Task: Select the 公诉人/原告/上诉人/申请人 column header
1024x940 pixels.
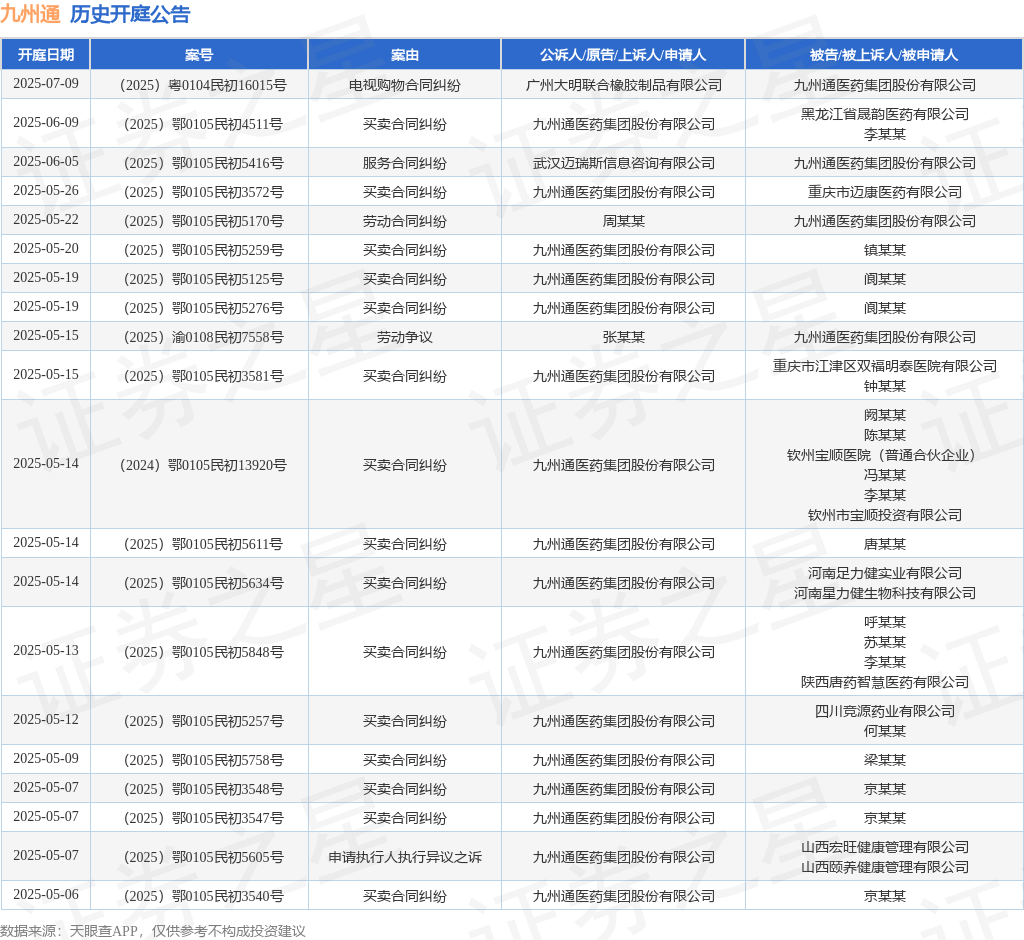Action: [x=623, y=55]
